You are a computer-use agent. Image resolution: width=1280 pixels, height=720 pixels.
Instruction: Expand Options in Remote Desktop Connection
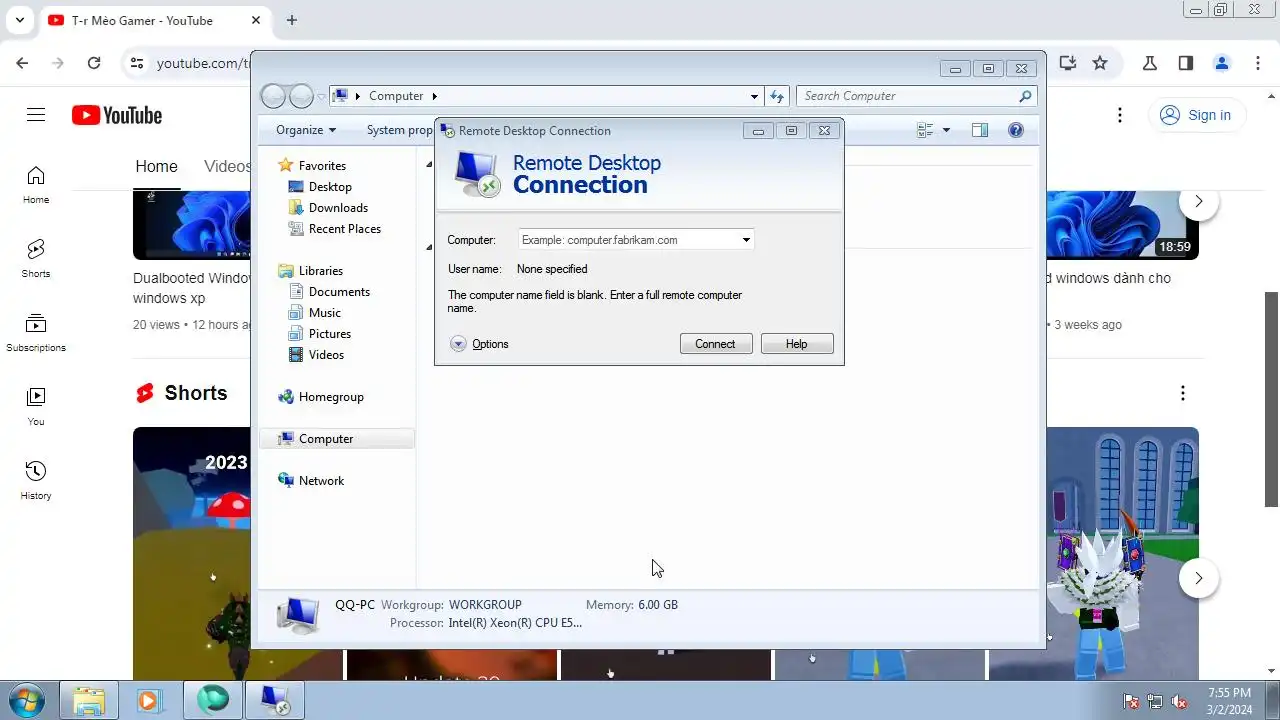(479, 344)
